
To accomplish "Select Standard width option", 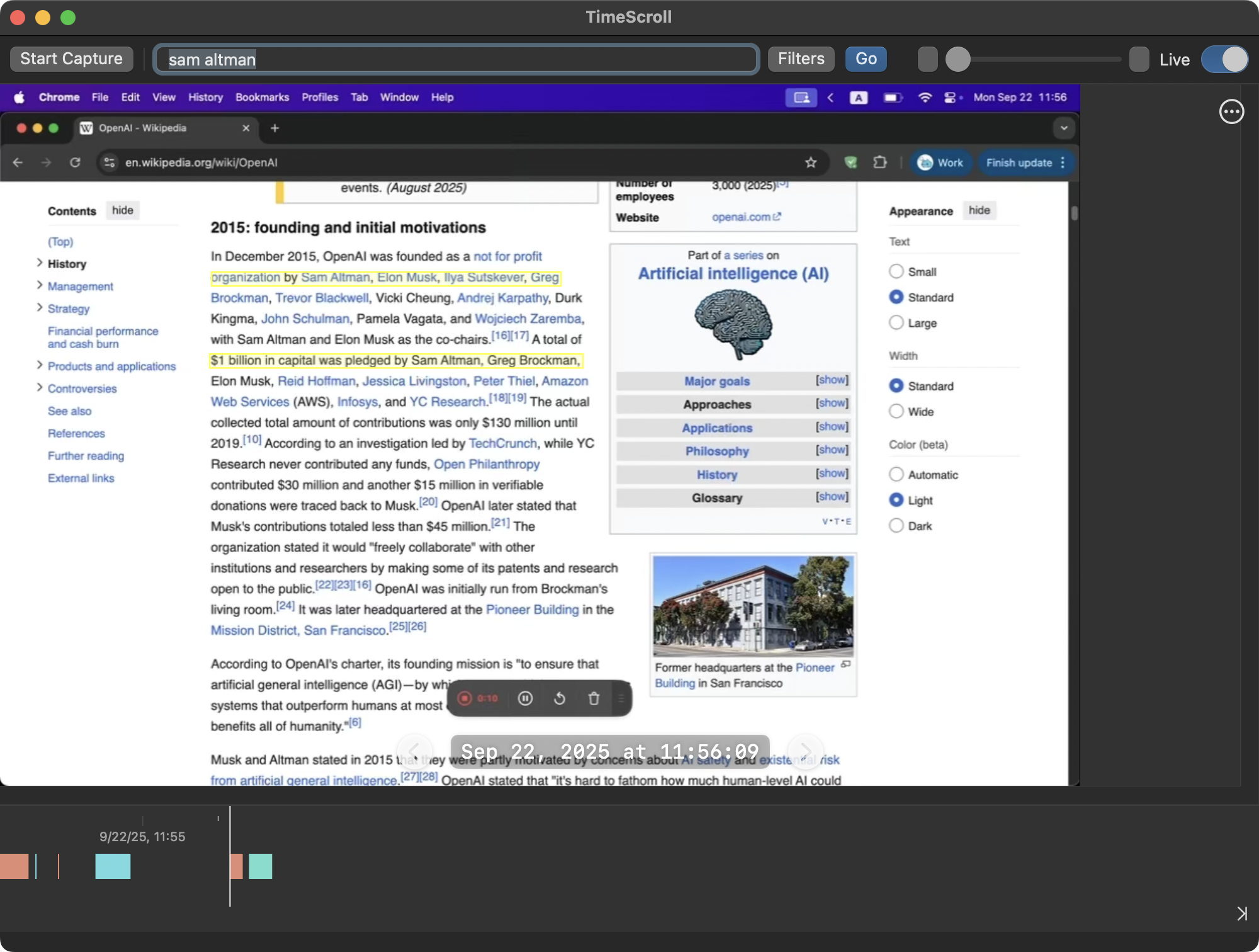I will point(896,386).
